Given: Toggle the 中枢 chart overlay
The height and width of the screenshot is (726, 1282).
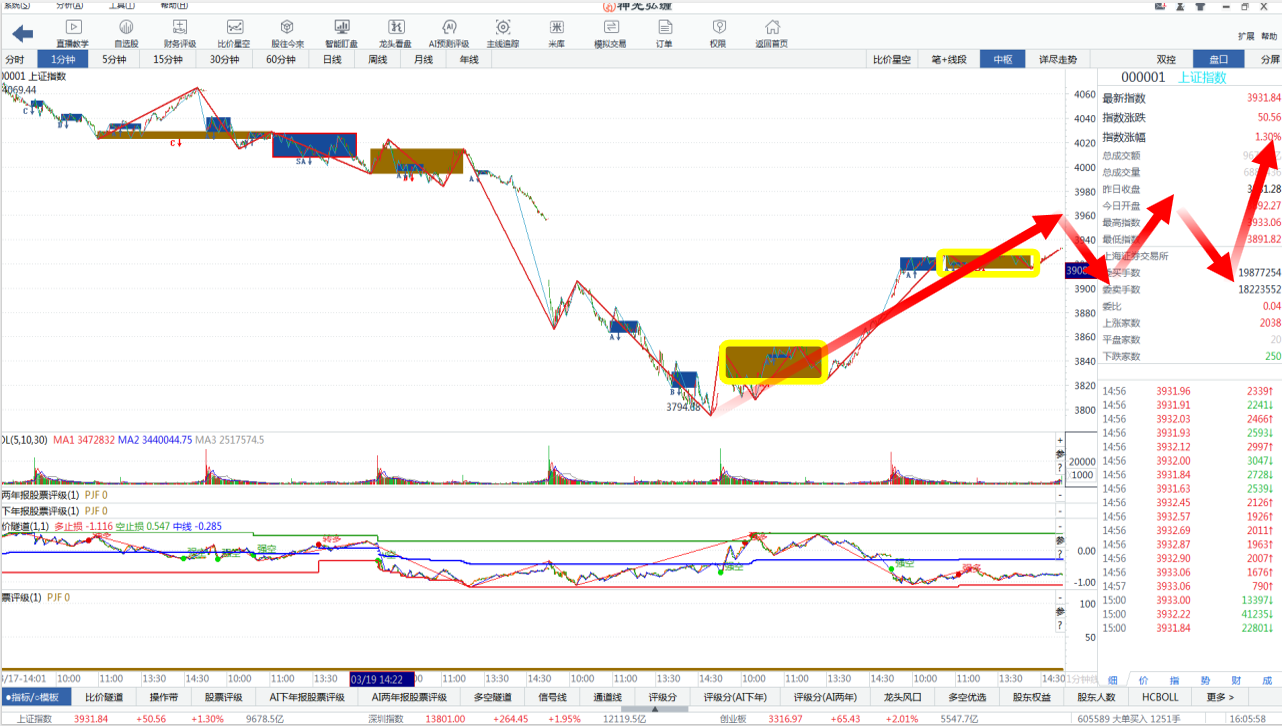Looking at the screenshot, I should point(1002,59).
